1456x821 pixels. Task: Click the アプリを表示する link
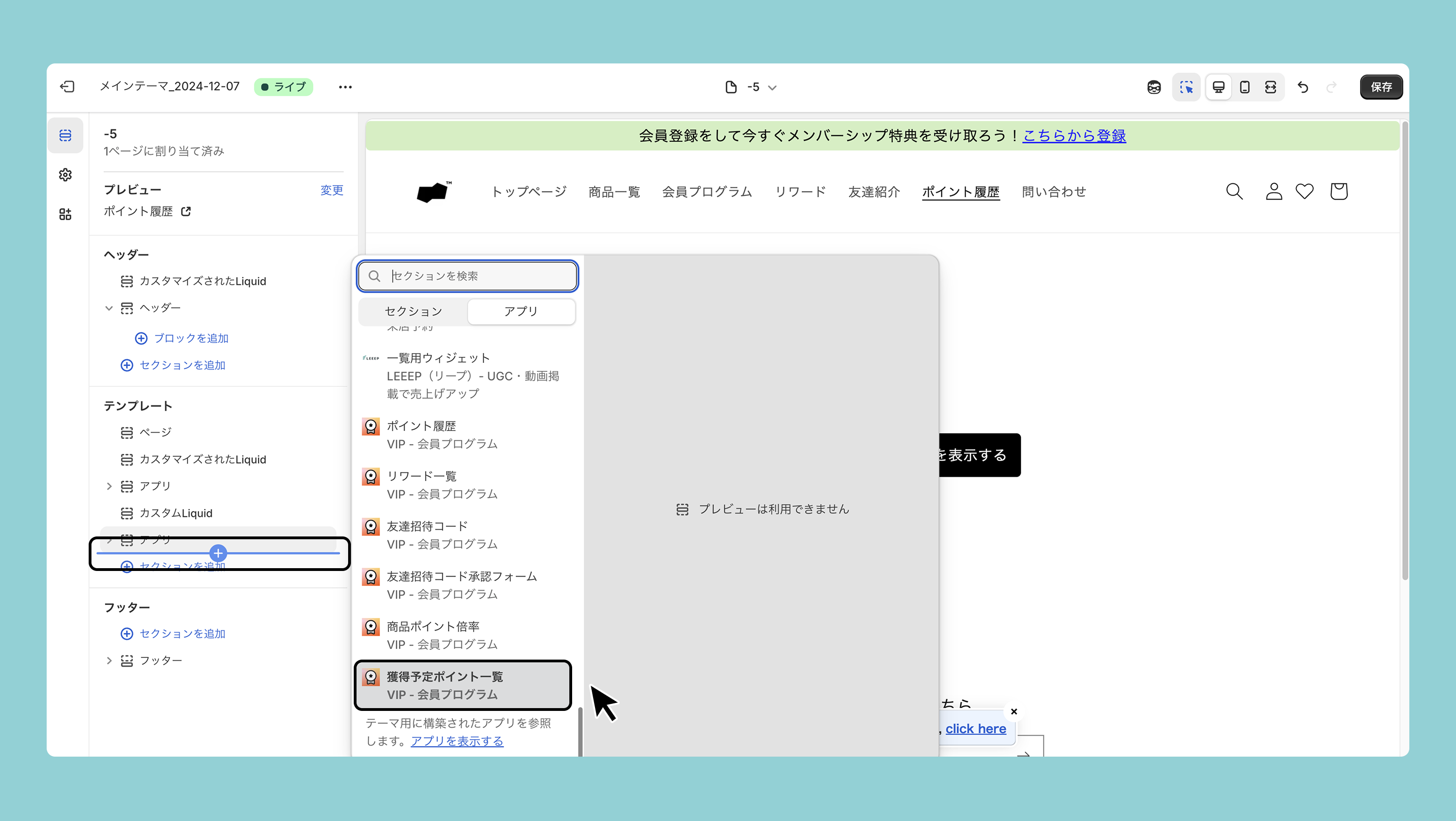point(457,741)
